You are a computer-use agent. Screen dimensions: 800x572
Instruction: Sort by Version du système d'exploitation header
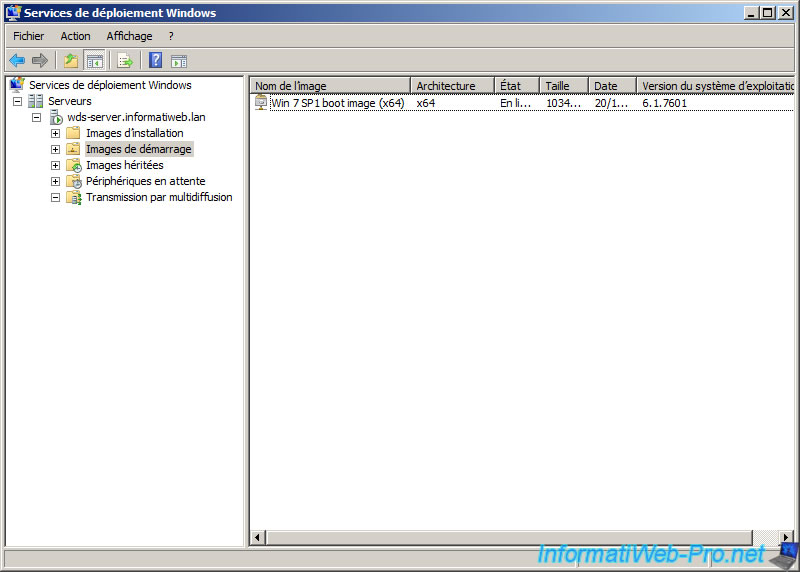point(715,86)
